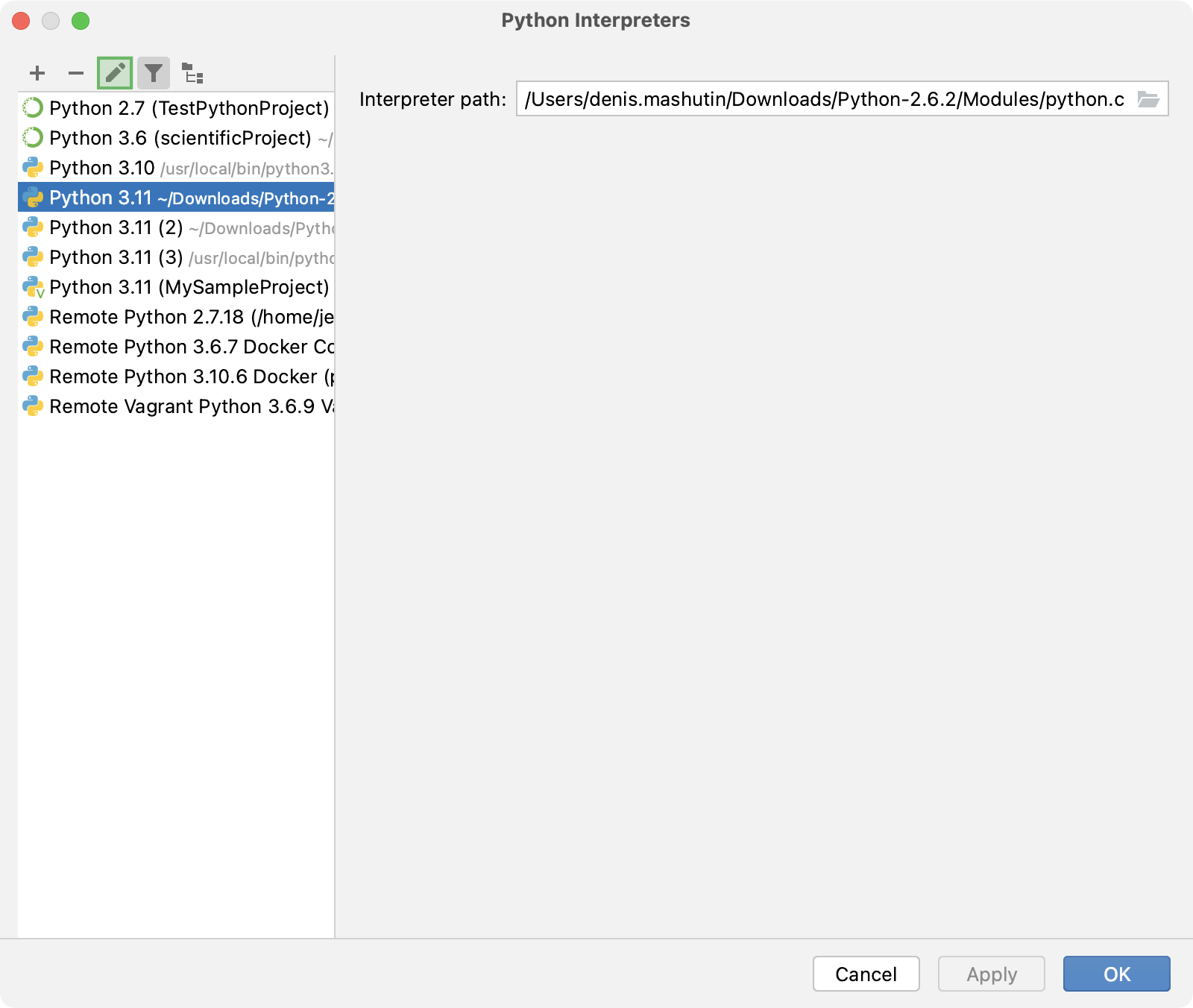The width and height of the screenshot is (1193, 1008).
Task: Click the Cancel button
Action: click(866, 974)
